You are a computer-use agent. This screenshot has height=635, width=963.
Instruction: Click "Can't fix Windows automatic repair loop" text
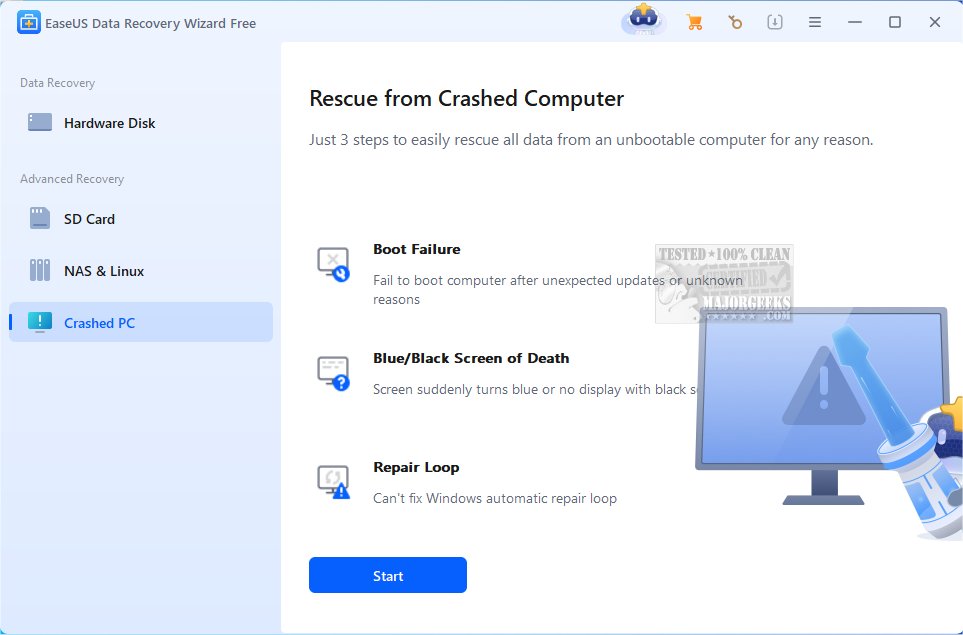[x=494, y=498]
